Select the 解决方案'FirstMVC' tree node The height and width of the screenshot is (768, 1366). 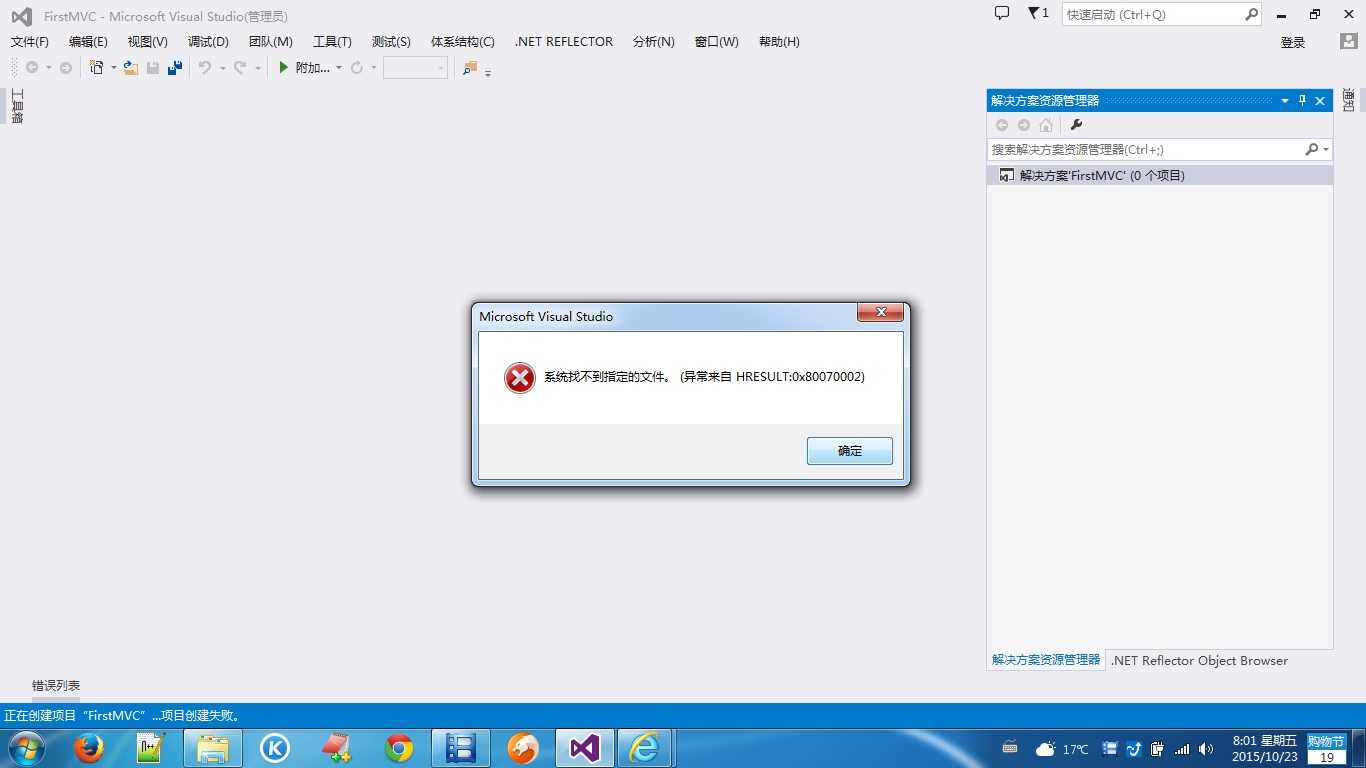1160,175
